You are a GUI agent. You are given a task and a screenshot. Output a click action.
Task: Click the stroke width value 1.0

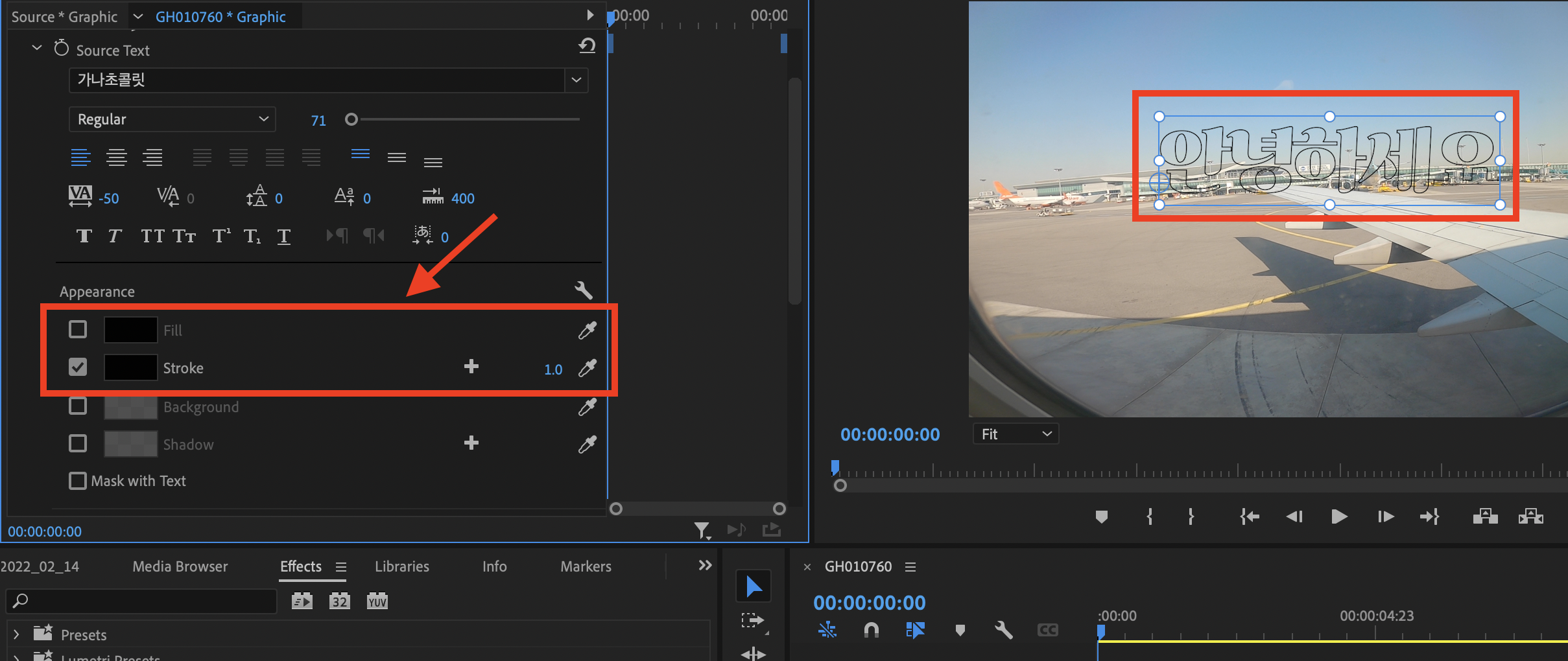[553, 369]
